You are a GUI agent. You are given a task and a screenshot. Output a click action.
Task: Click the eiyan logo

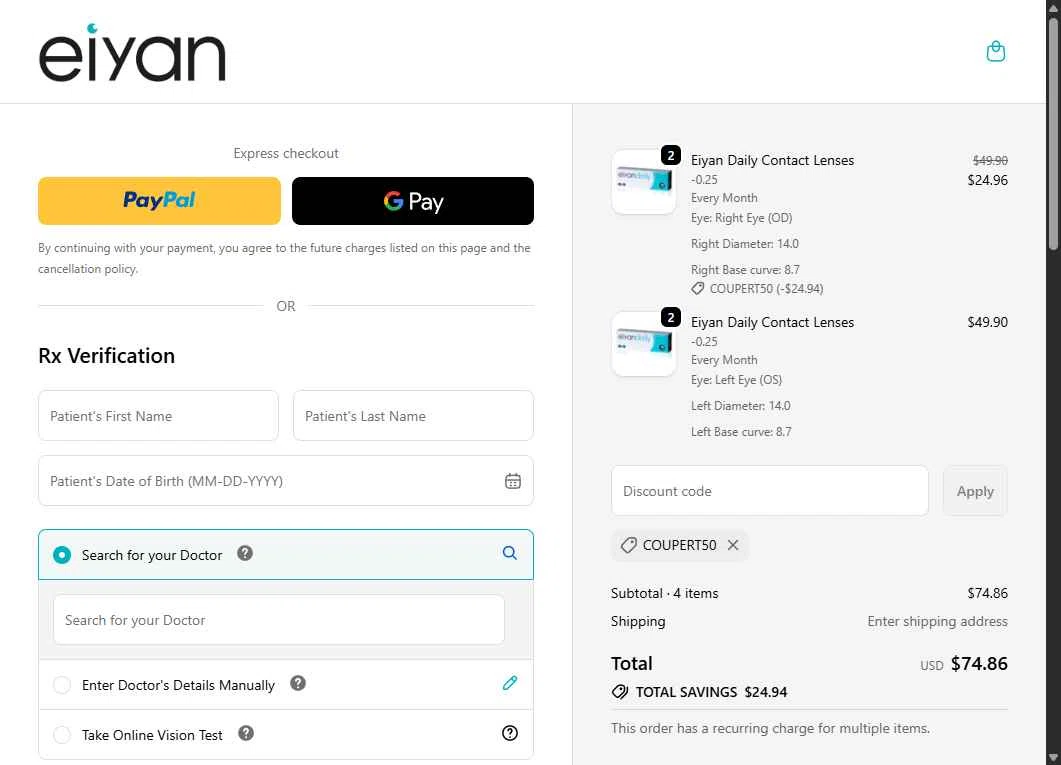132,53
